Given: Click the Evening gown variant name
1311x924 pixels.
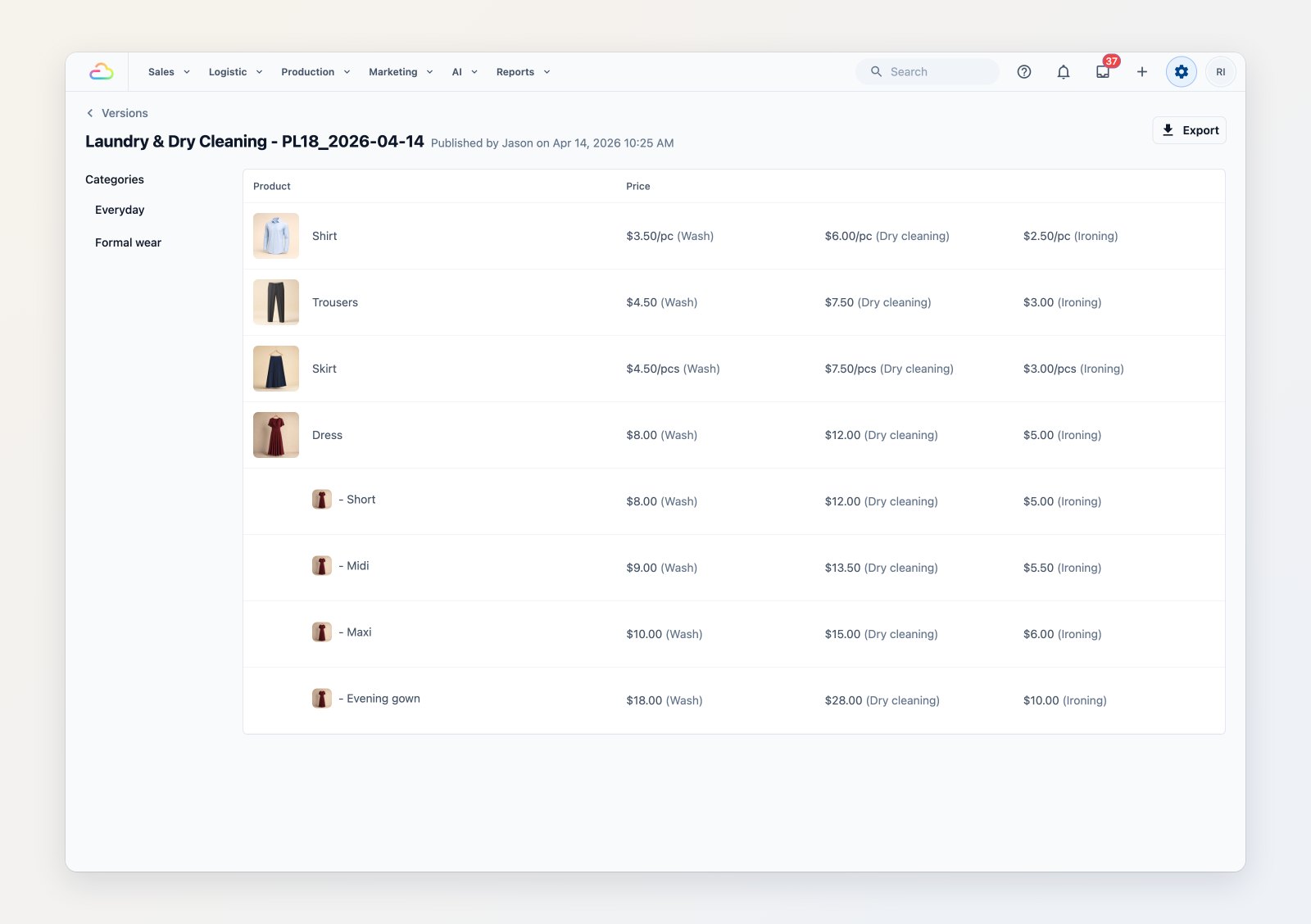Looking at the screenshot, I should point(379,699).
